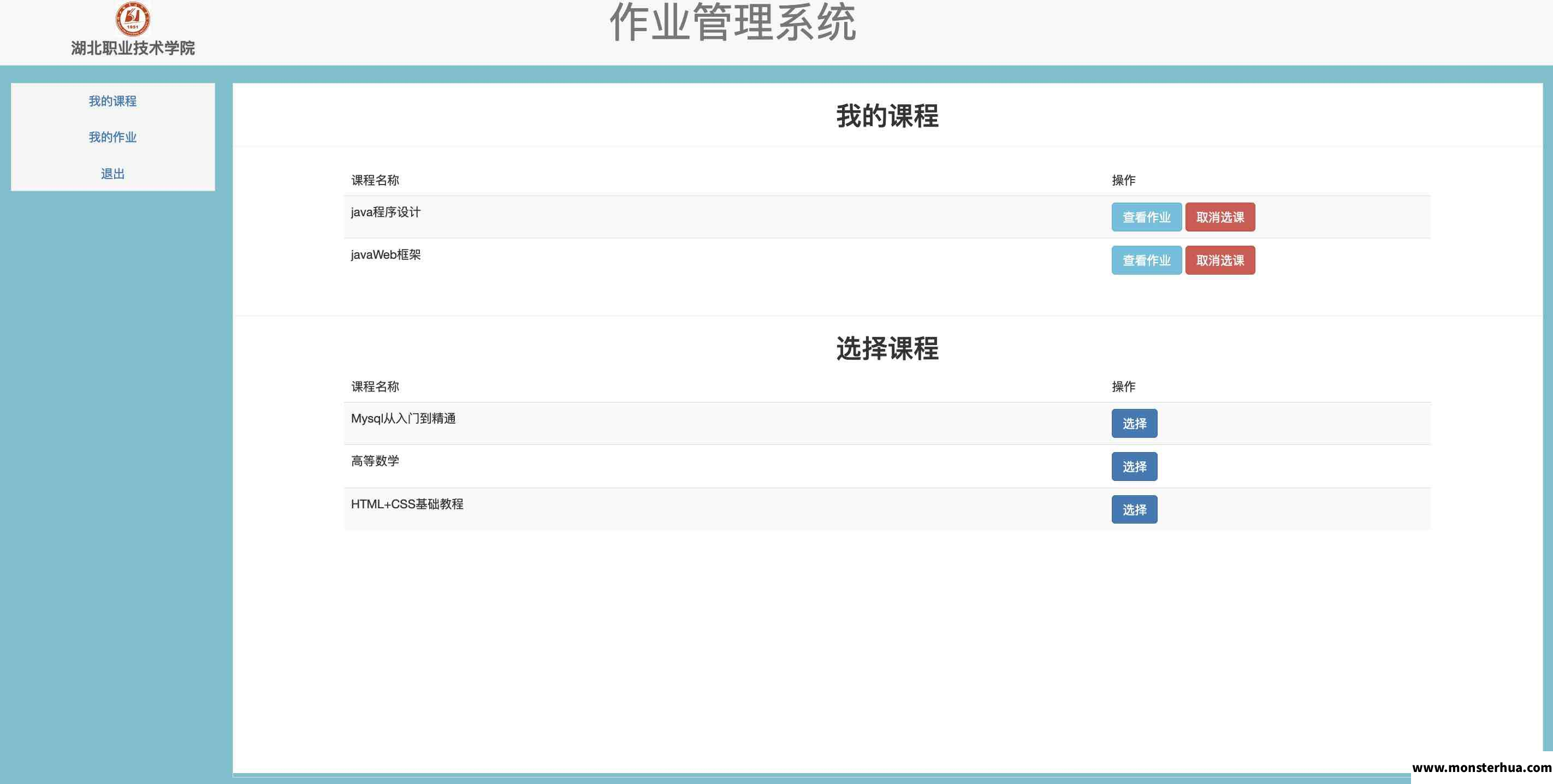Image resolution: width=1553 pixels, height=784 pixels.
Task: Click 操作 header in 我的课程 table
Action: tap(1124, 180)
